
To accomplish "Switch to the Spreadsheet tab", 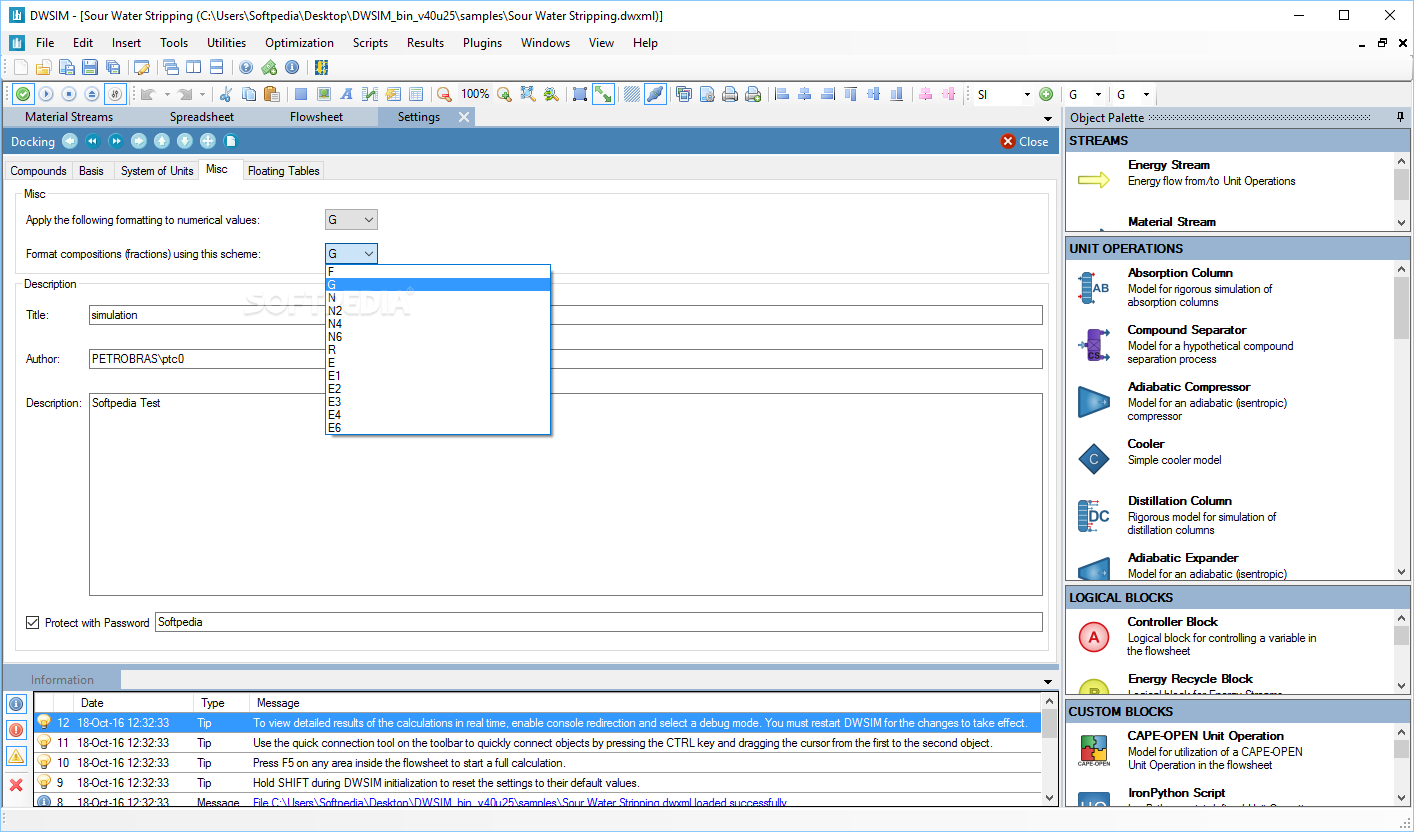I will (x=201, y=117).
